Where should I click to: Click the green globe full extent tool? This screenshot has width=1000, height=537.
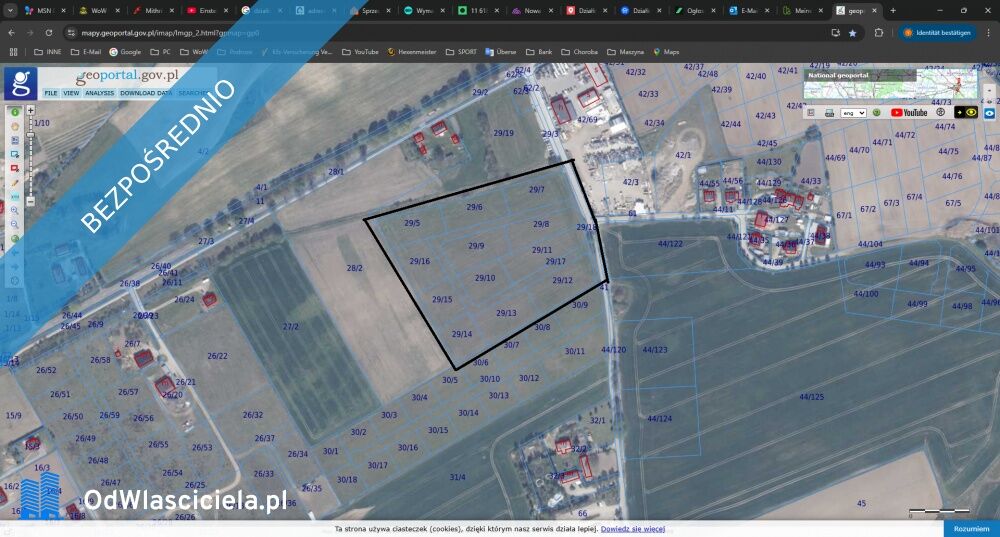point(15,239)
